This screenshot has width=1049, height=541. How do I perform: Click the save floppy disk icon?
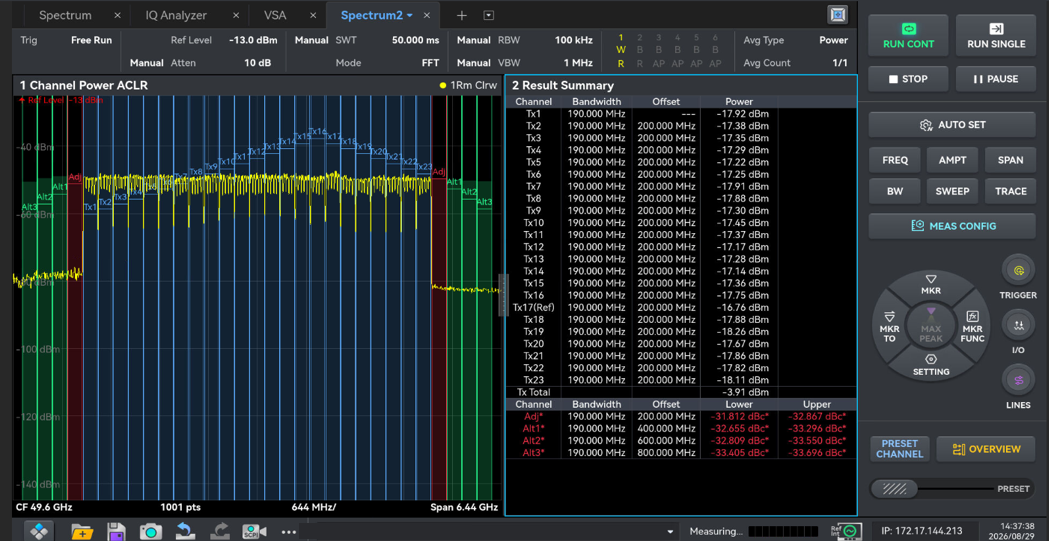[116, 532]
